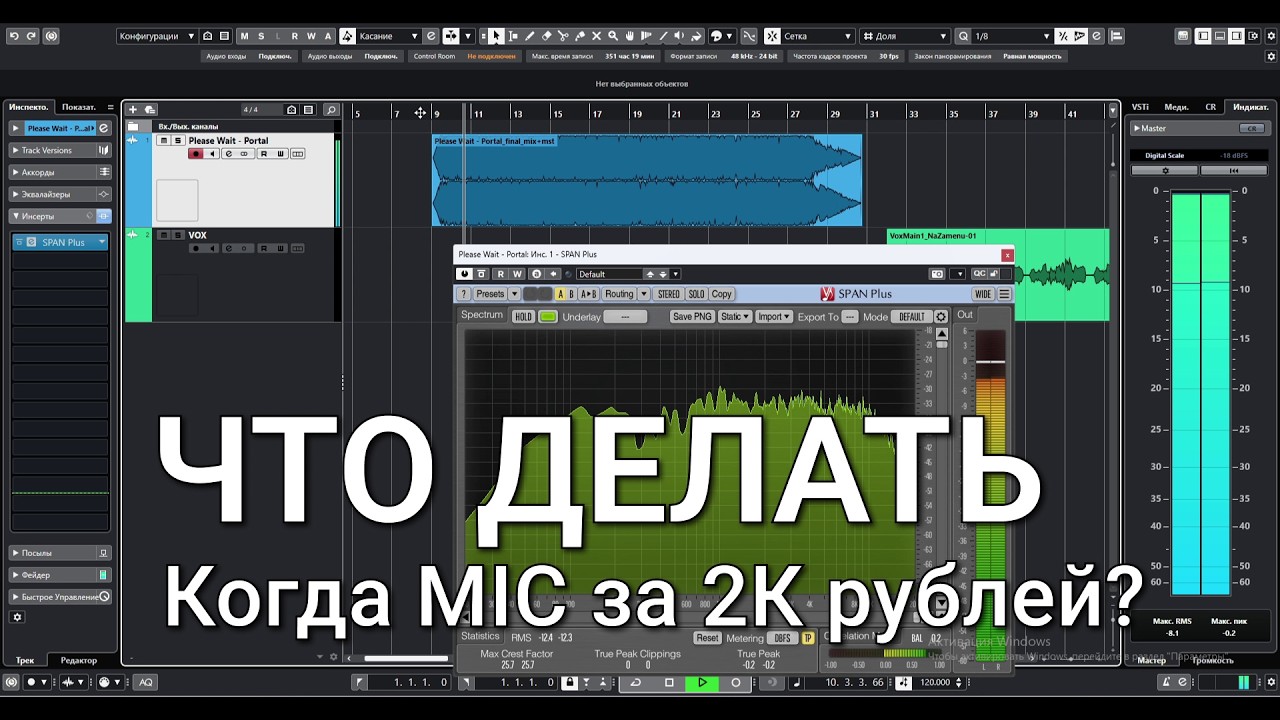
Task: Open the Import dropdown in SPAN Plus
Action: [x=774, y=317]
